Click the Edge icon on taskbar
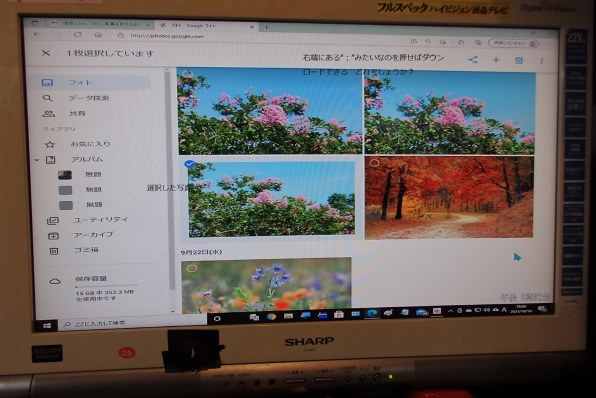This screenshot has height=398, width=596. tap(372, 313)
